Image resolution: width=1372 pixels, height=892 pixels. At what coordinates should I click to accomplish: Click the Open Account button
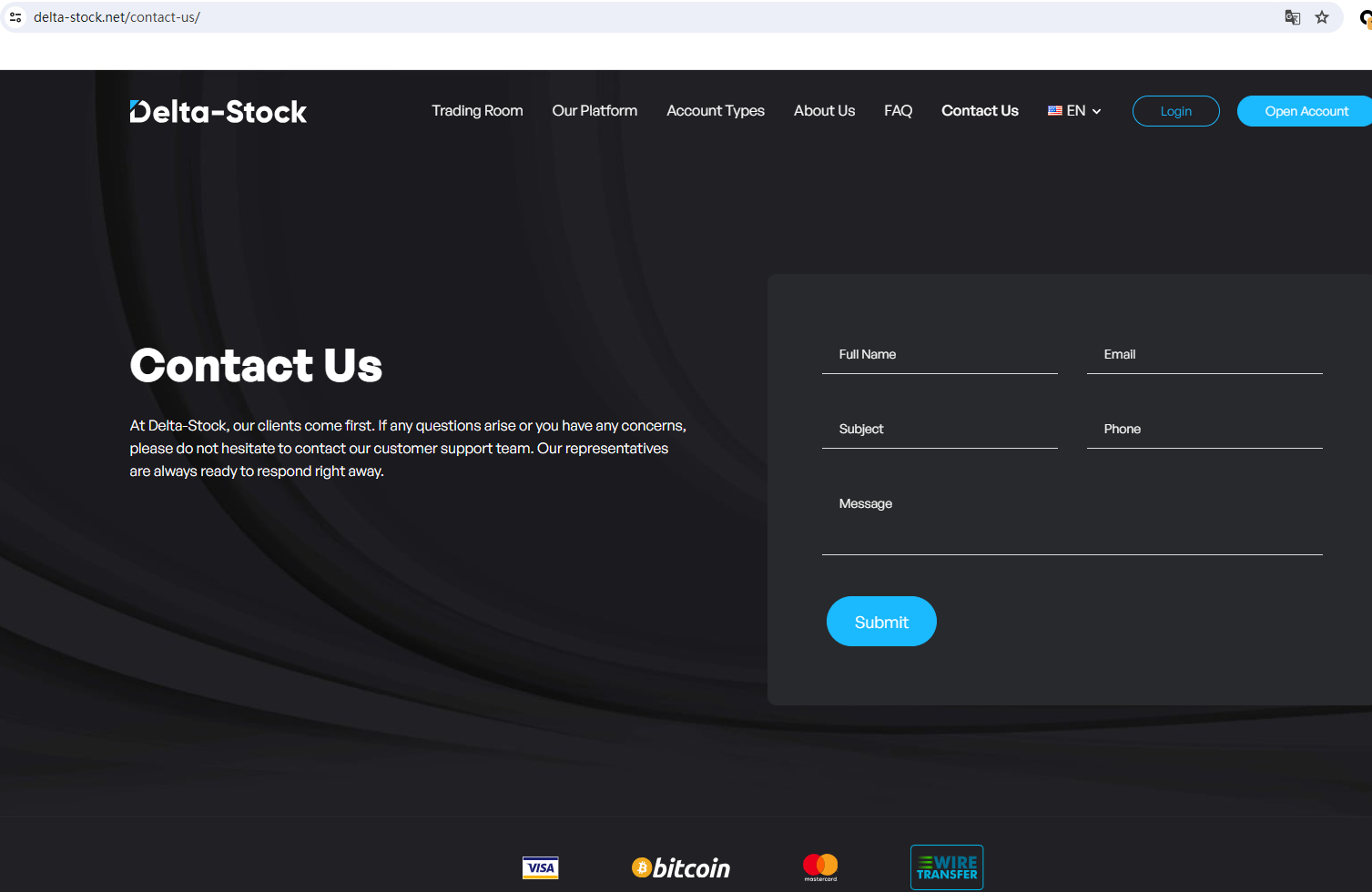click(x=1306, y=111)
